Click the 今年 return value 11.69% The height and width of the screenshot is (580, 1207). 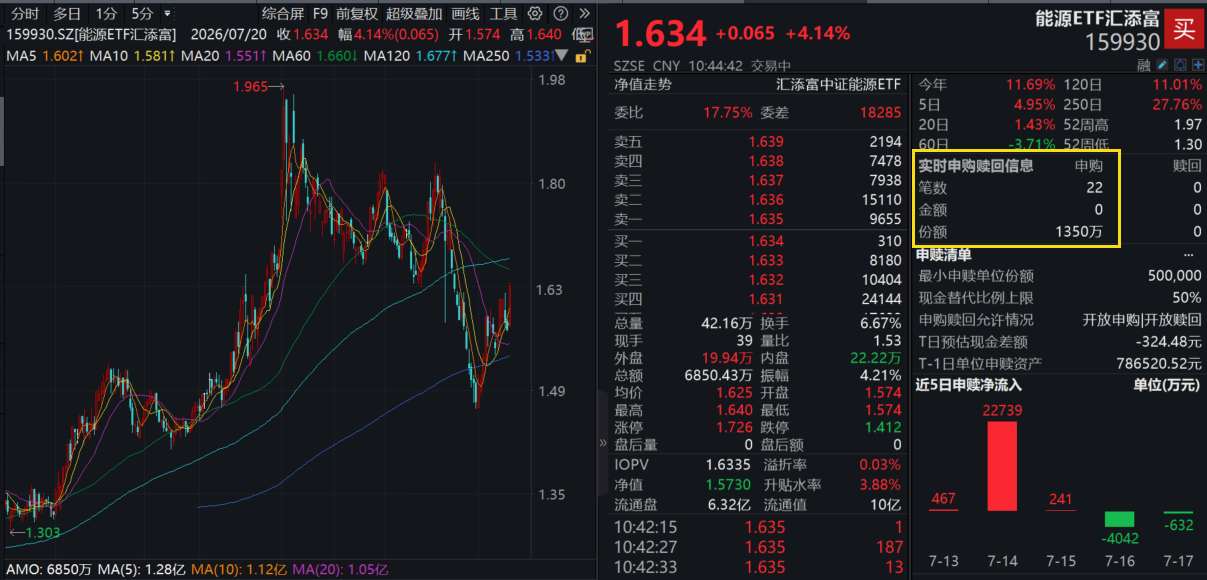1030,85
